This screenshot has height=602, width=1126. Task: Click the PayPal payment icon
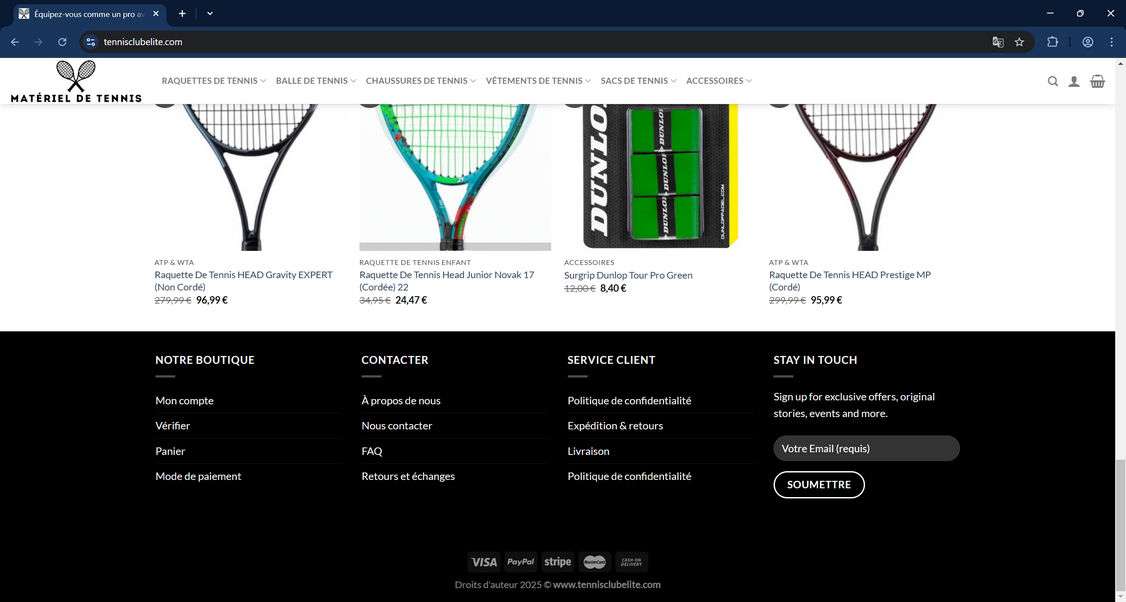coord(521,562)
